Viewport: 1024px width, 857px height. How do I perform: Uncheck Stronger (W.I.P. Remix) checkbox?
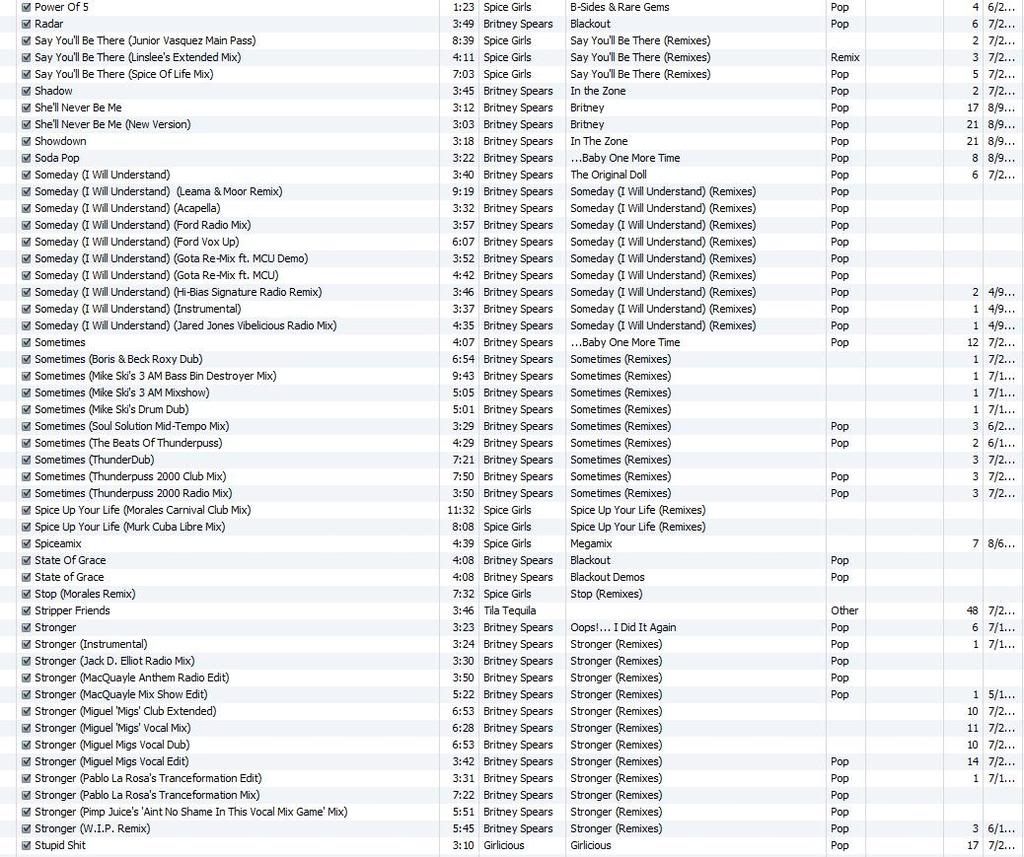26,829
